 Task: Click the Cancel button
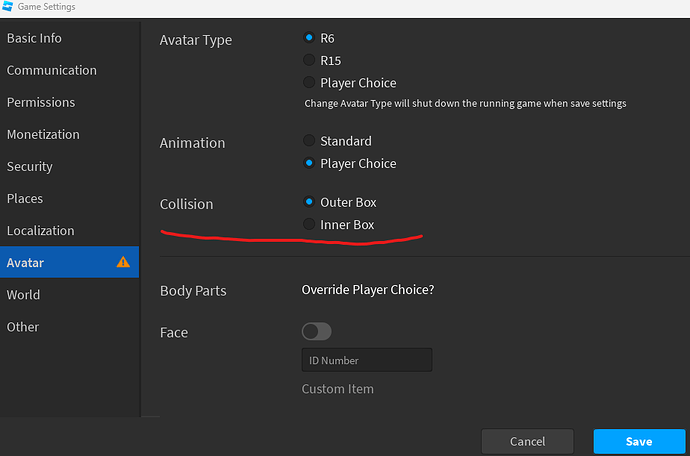pyautogui.click(x=527, y=441)
